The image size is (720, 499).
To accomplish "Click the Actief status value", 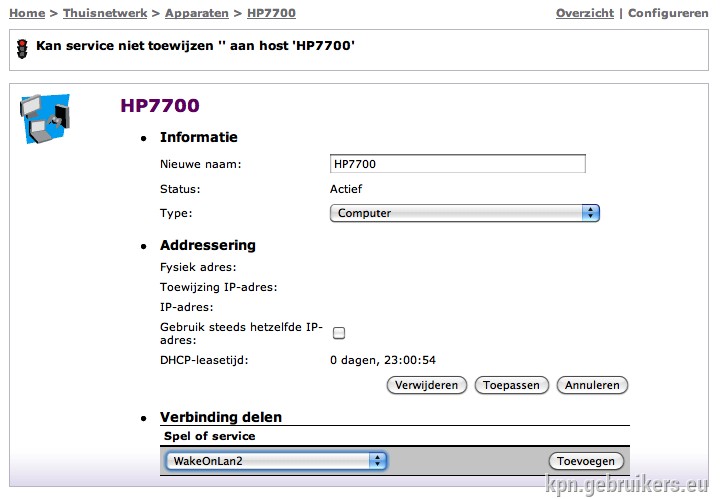I will 346,189.
